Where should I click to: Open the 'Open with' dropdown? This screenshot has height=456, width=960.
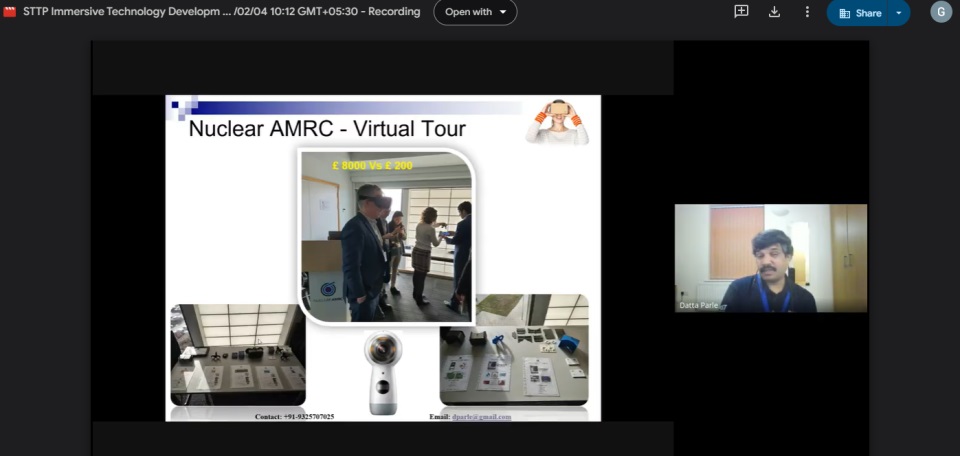point(475,12)
